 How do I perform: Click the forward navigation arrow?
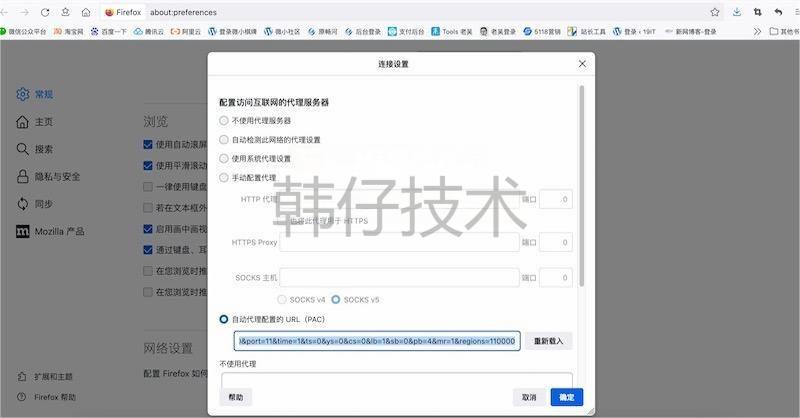click(24, 12)
